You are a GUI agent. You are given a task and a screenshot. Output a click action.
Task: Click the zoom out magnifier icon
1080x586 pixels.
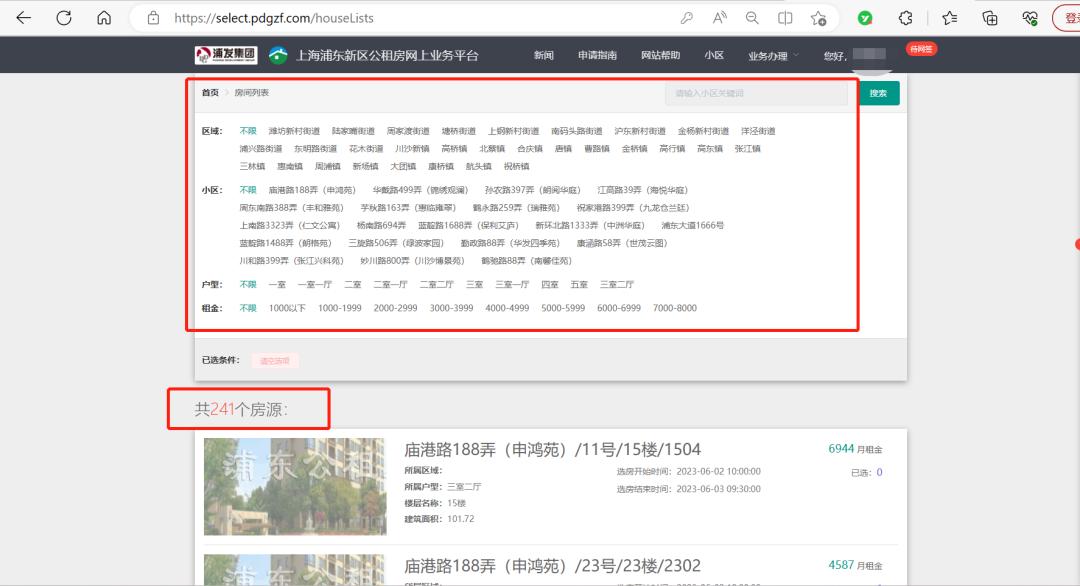pos(751,17)
